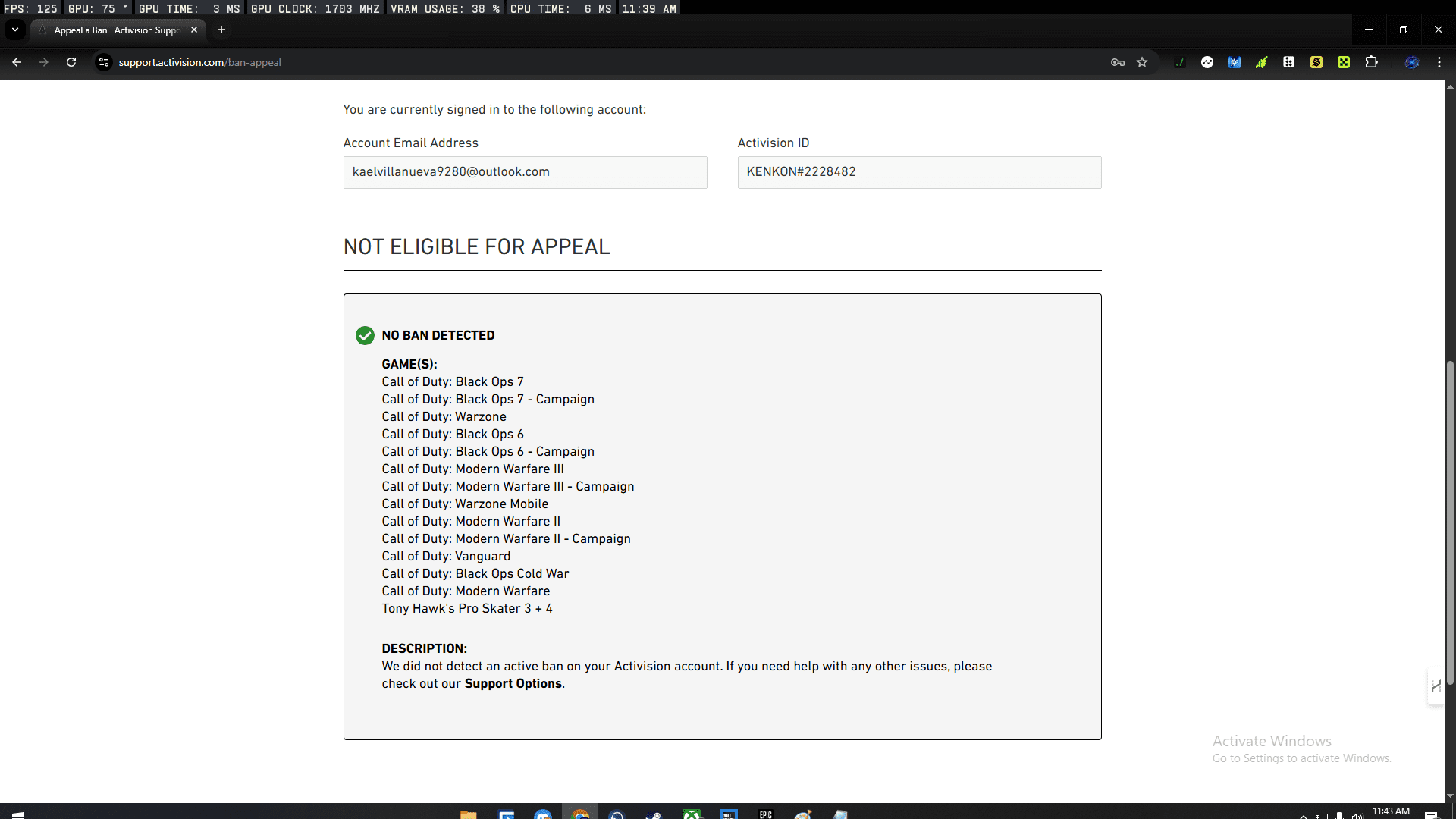Open Chrome three-dot menu
This screenshot has width=1456, height=819.
click(1439, 62)
